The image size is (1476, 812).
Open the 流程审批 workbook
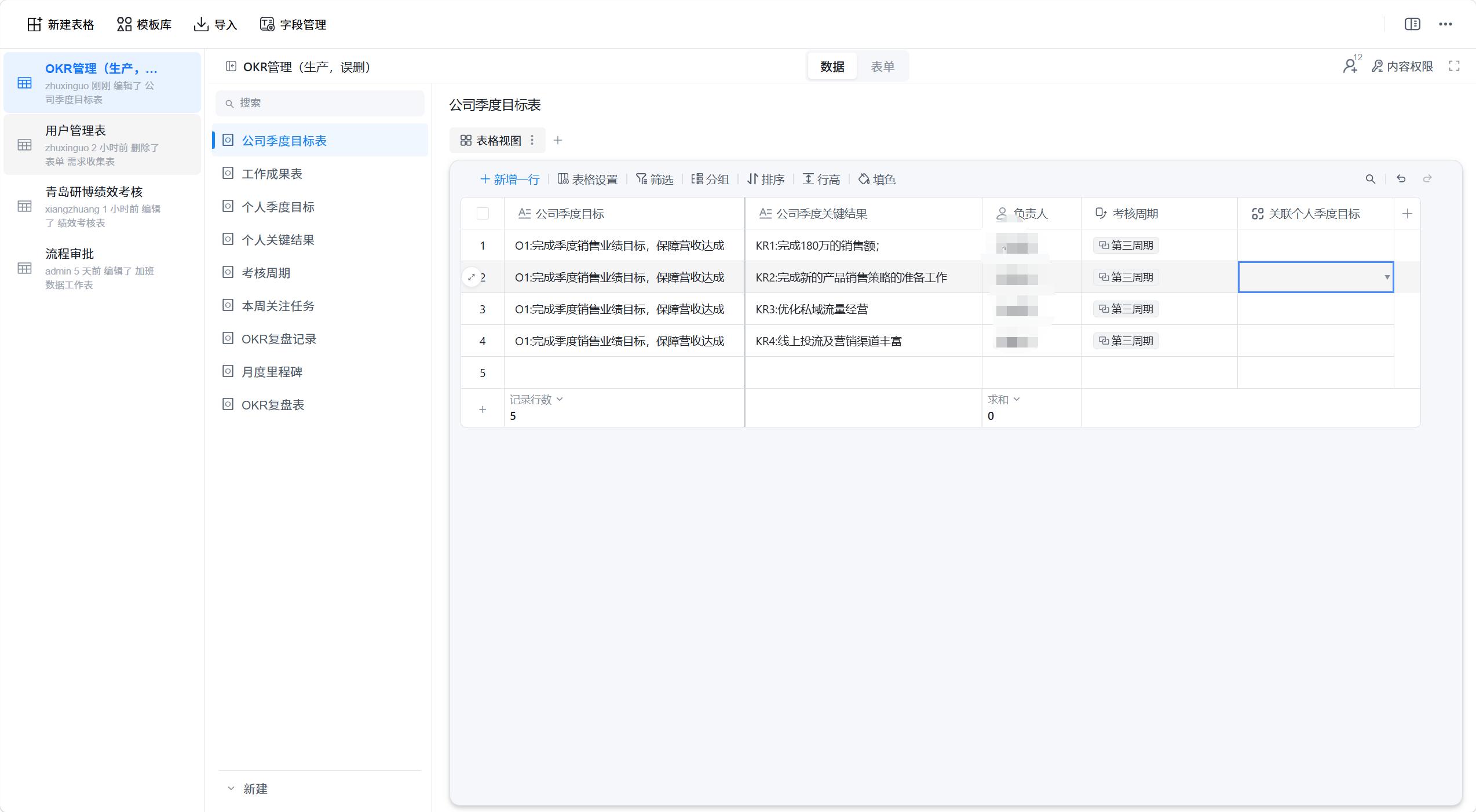[x=102, y=268]
